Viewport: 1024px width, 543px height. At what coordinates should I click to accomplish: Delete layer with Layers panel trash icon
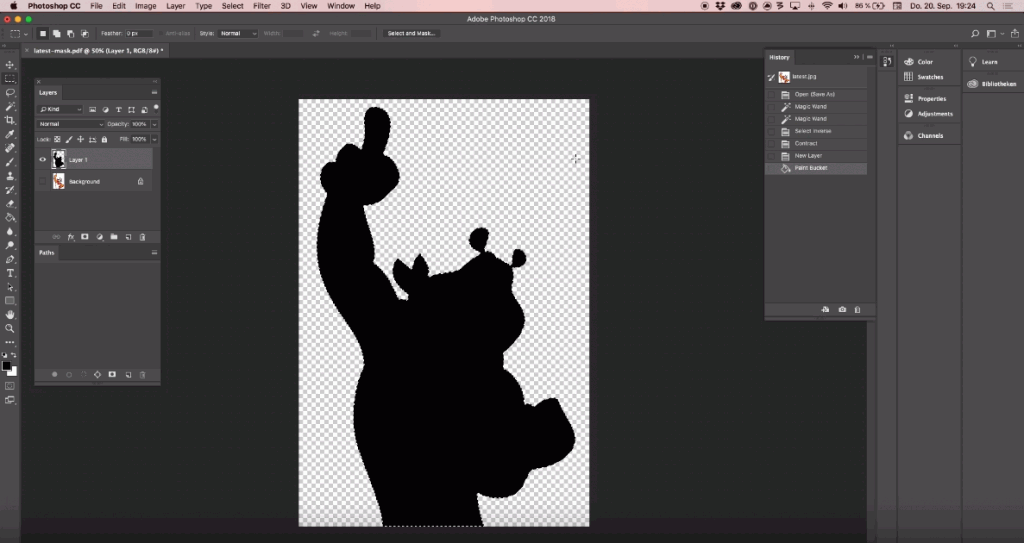[x=143, y=237]
